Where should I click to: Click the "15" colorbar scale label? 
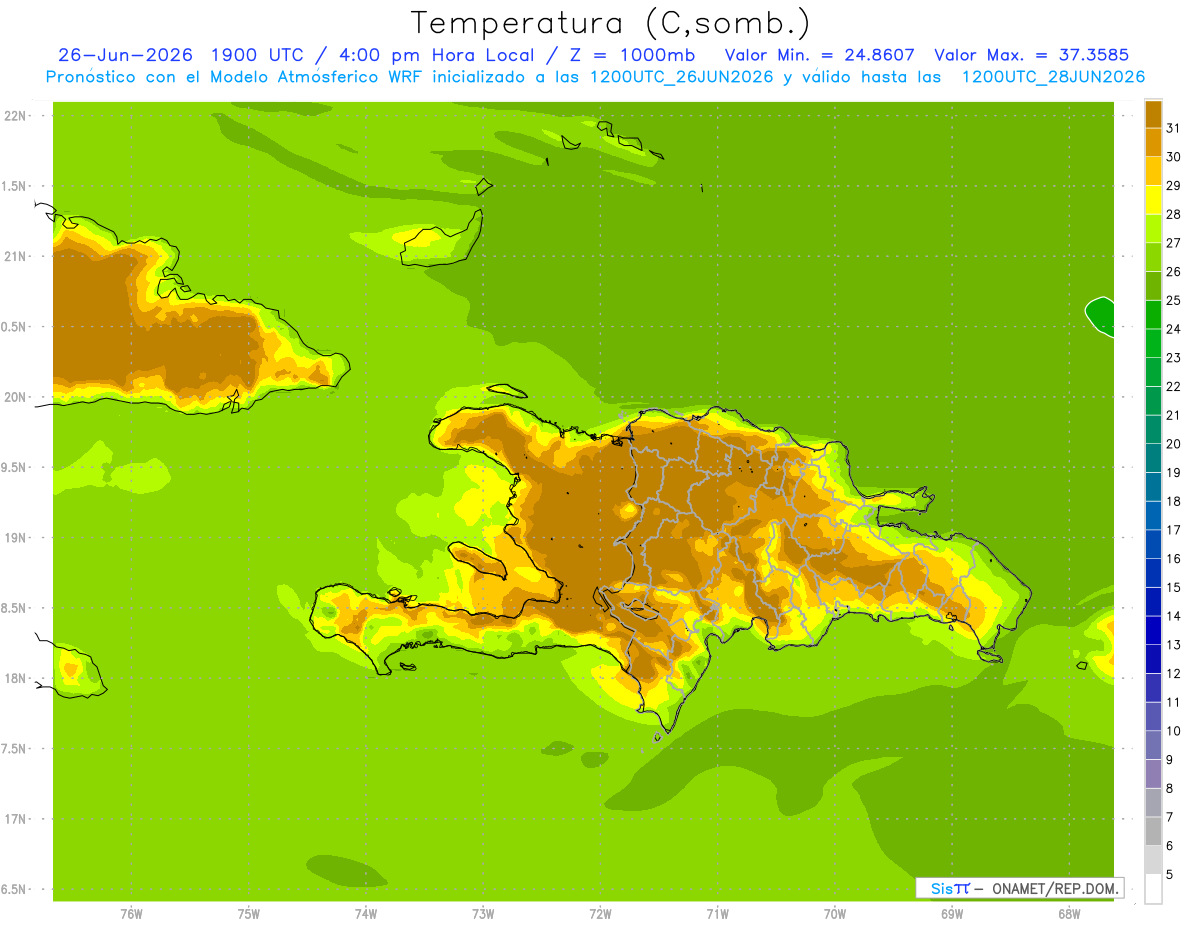click(x=1173, y=588)
